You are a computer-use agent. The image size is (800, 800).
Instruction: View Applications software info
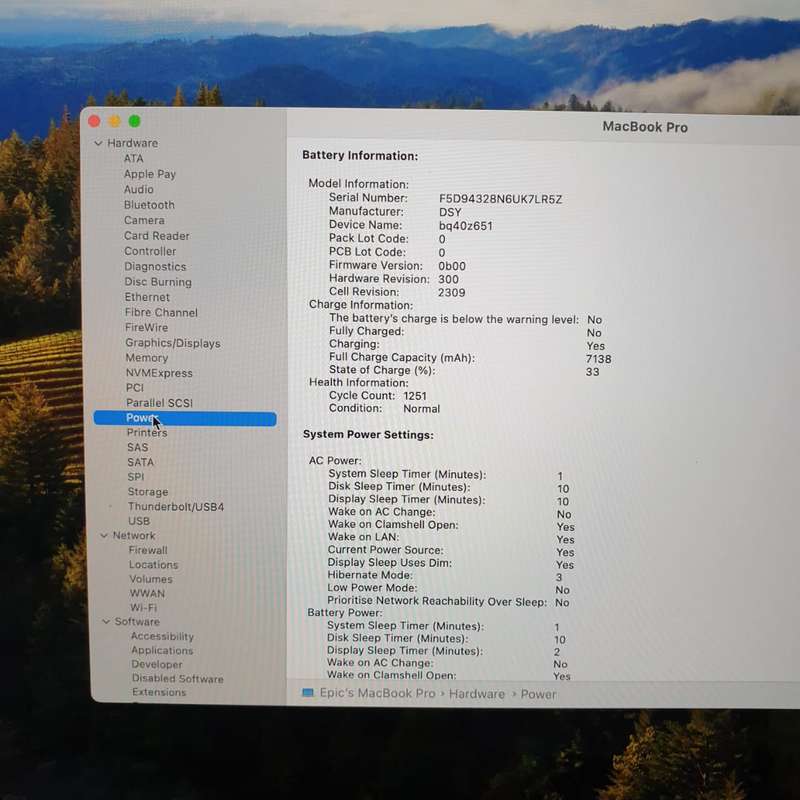tap(162, 651)
